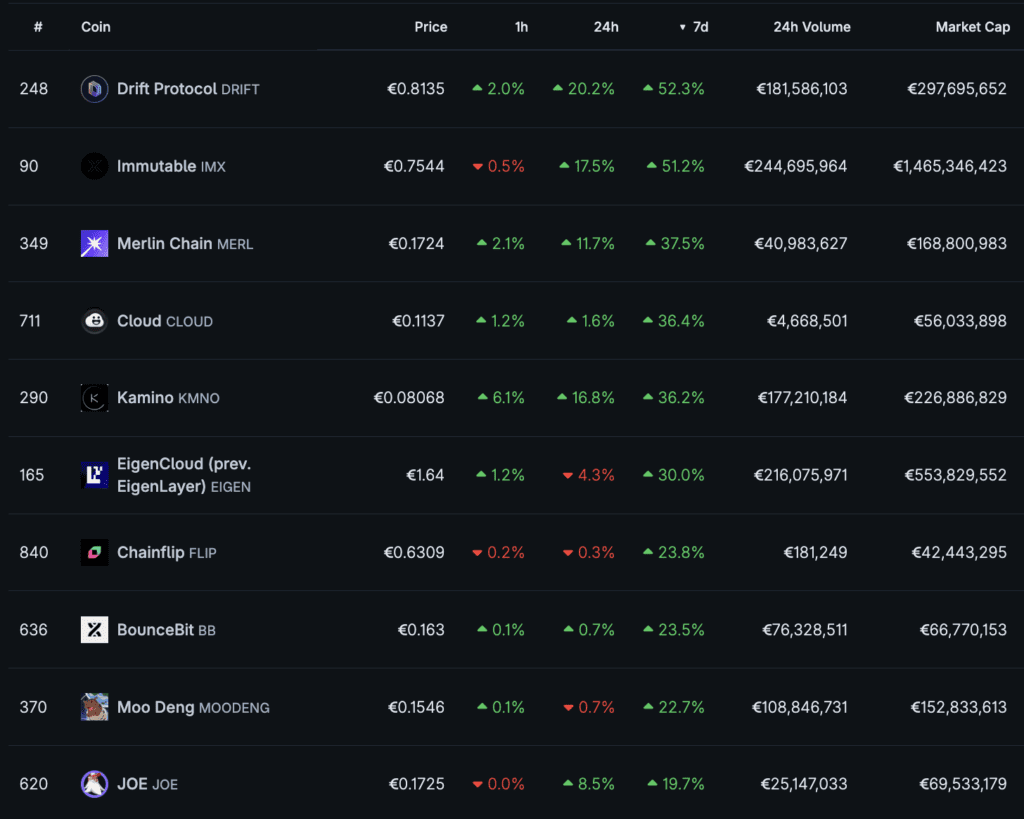
Task: Click Kamino price €0.08068
Action: pos(409,398)
